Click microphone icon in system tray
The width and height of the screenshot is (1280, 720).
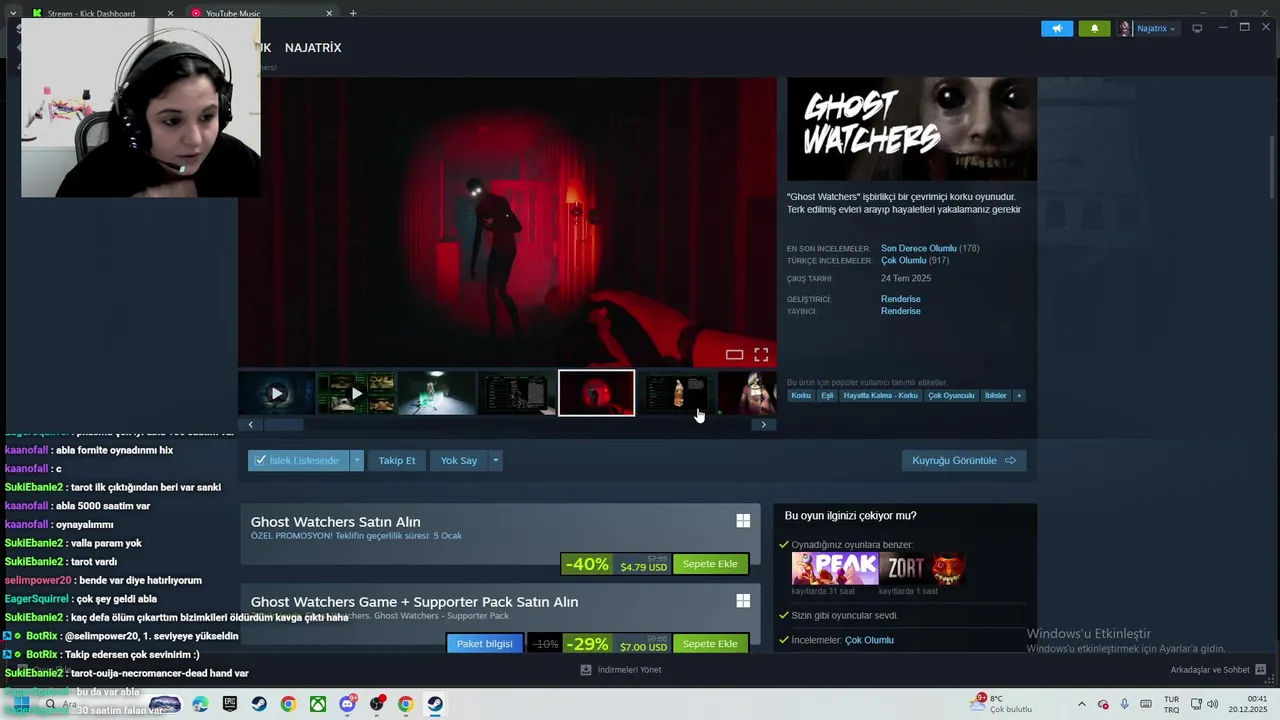[1124, 704]
